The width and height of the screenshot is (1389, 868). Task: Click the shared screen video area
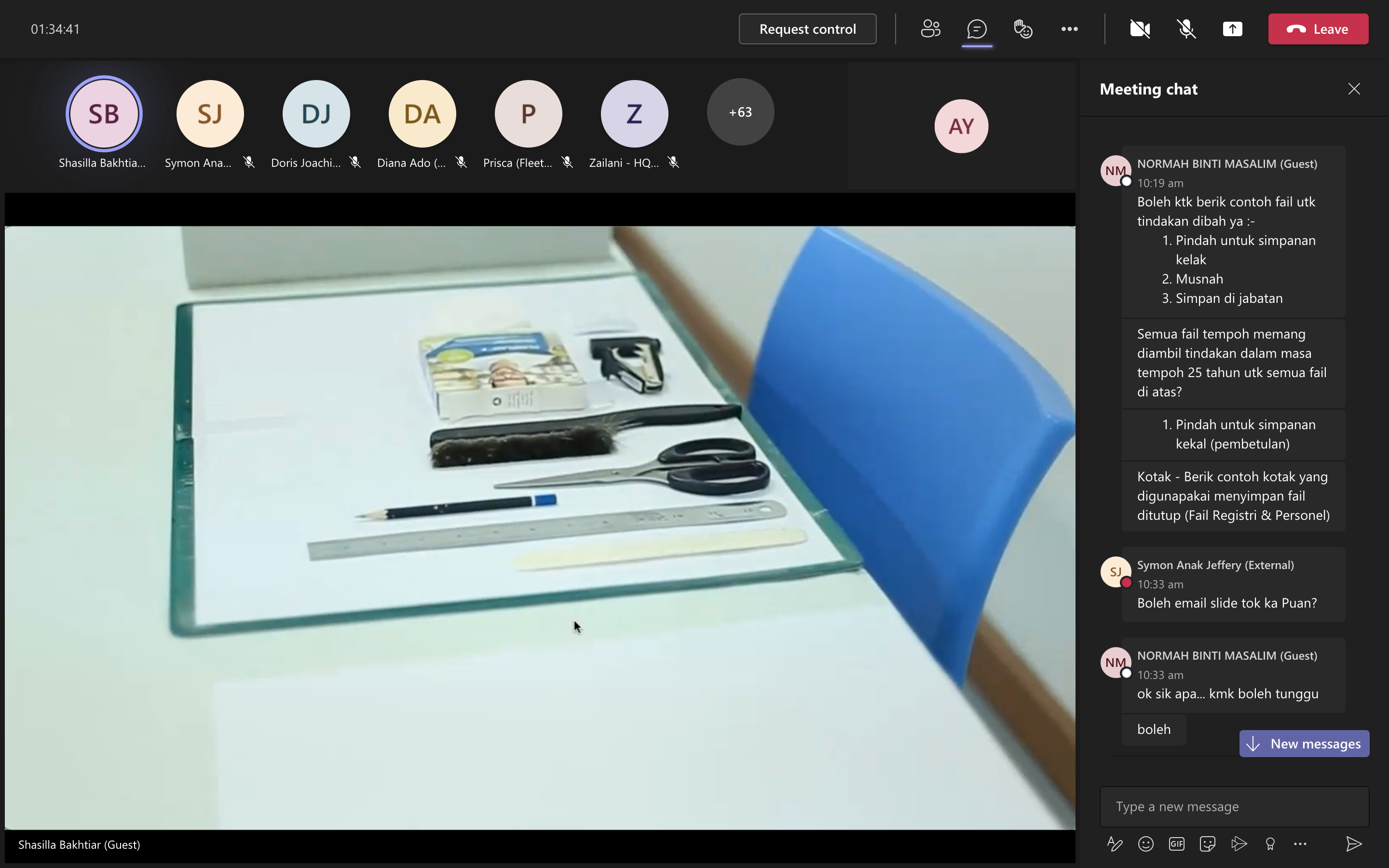540,528
